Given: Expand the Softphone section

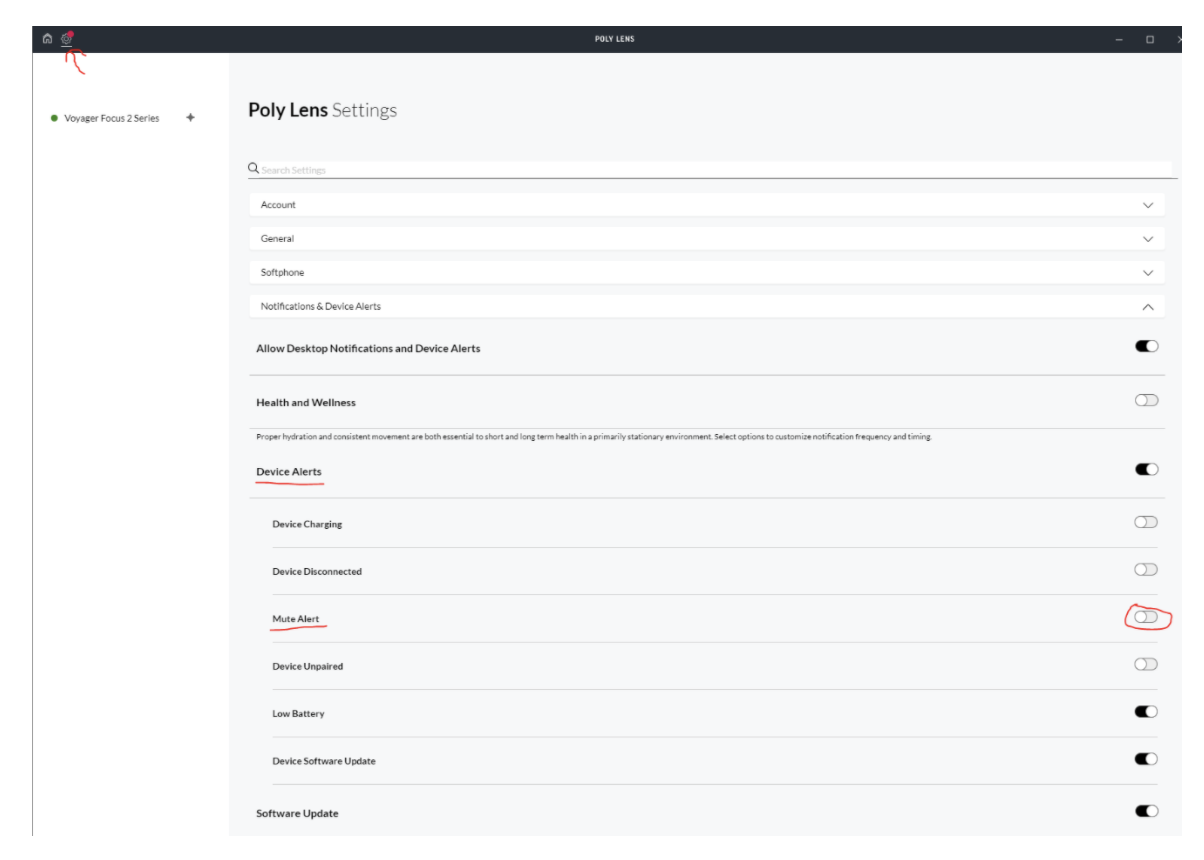Looking at the screenshot, I should pos(1147,273).
